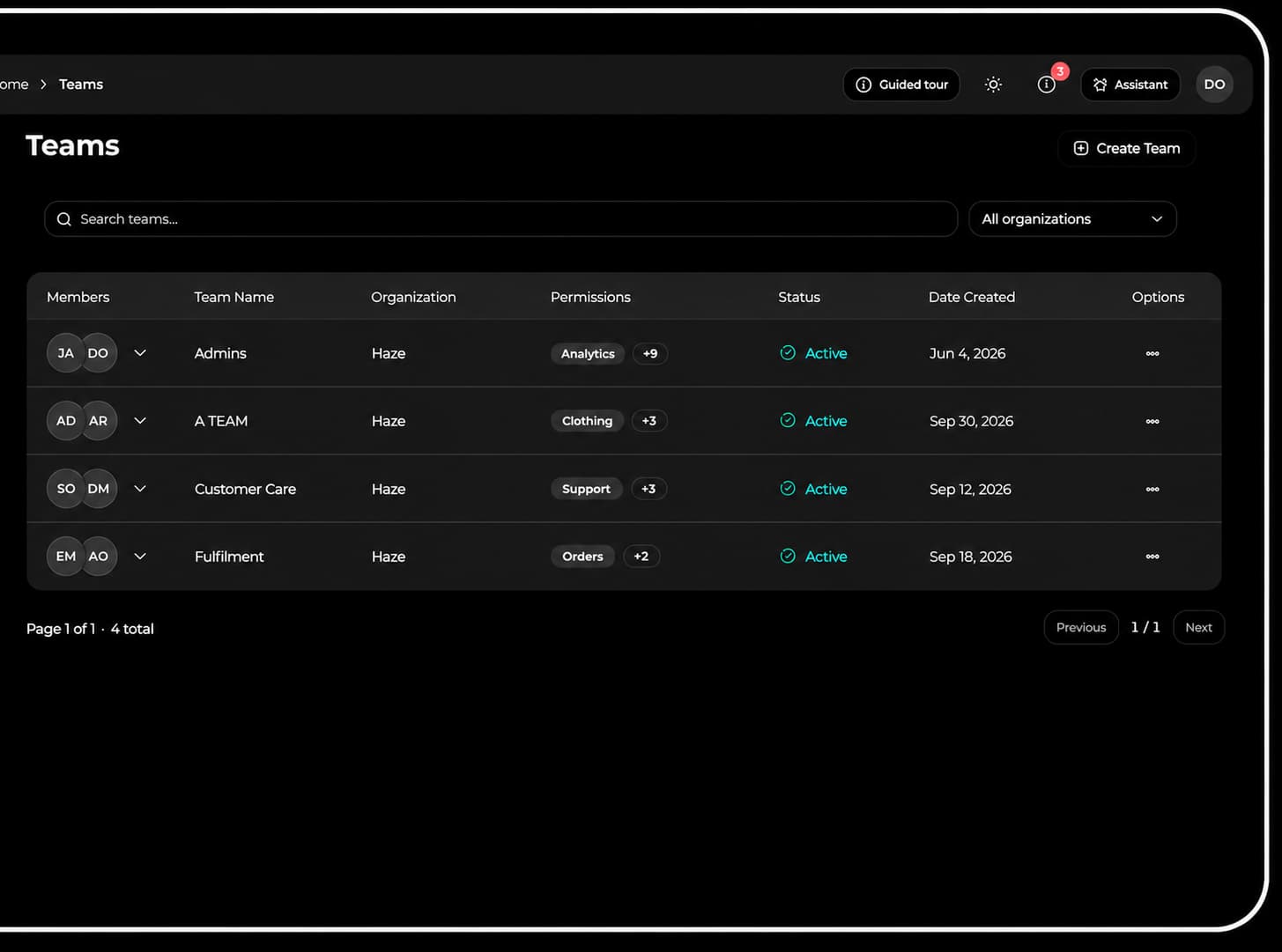Click the AR avatar in A TEAM row
Image resolution: width=1282 pixels, height=952 pixels.
(99, 421)
